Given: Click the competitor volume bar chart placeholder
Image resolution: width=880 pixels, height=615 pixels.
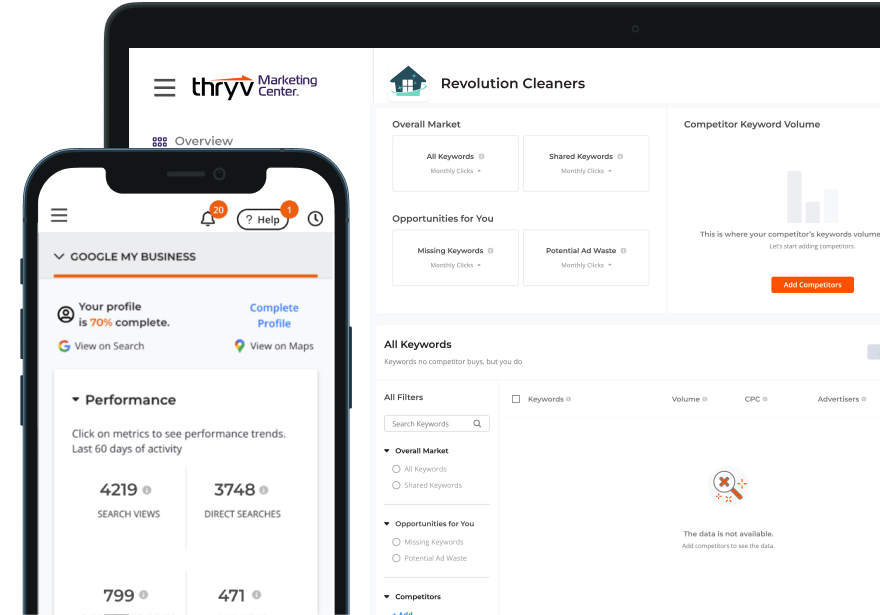Looking at the screenshot, I should (812, 197).
